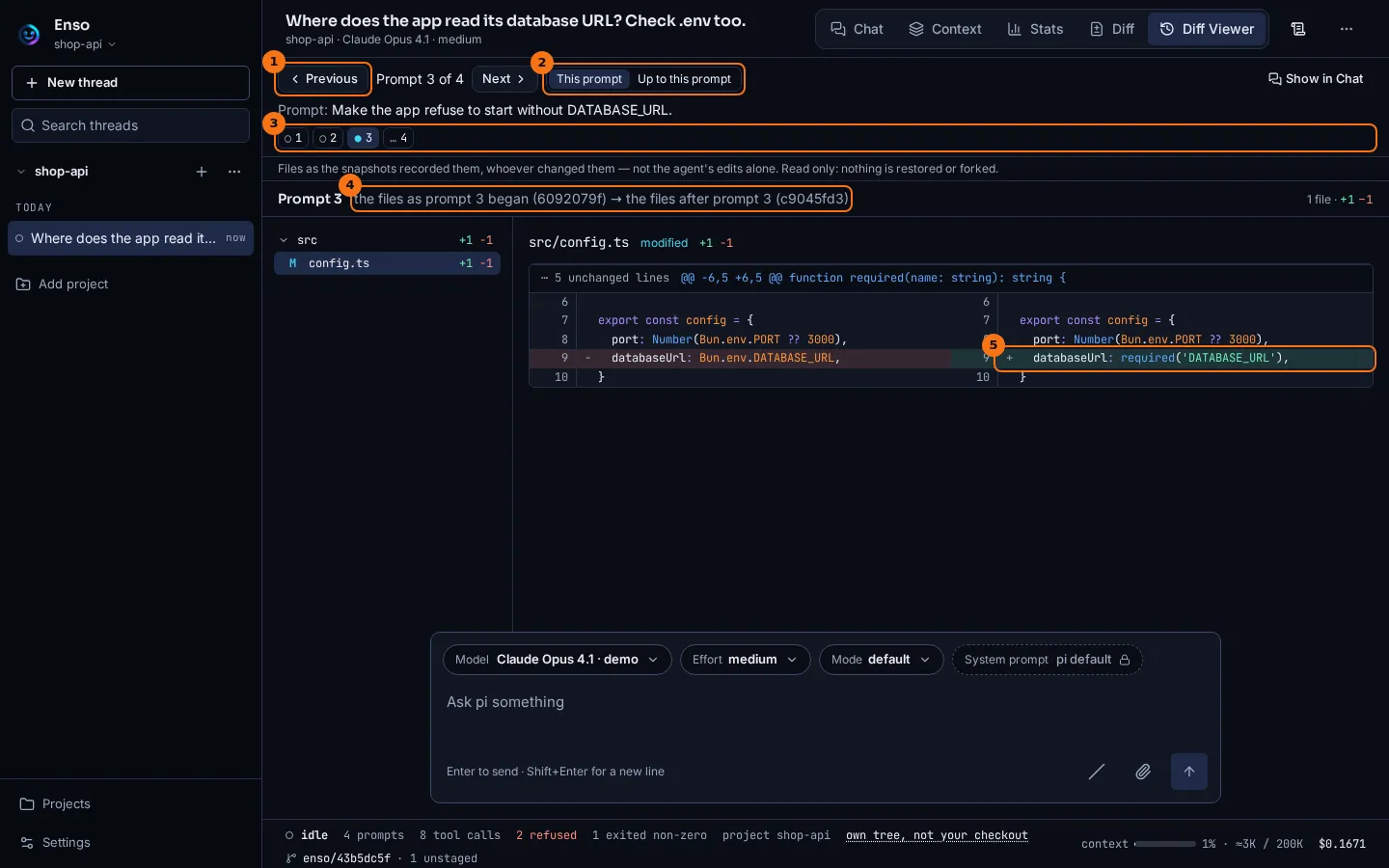The width and height of the screenshot is (1389, 868).
Task: Focus the Search threads field
Action: (130, 125)
